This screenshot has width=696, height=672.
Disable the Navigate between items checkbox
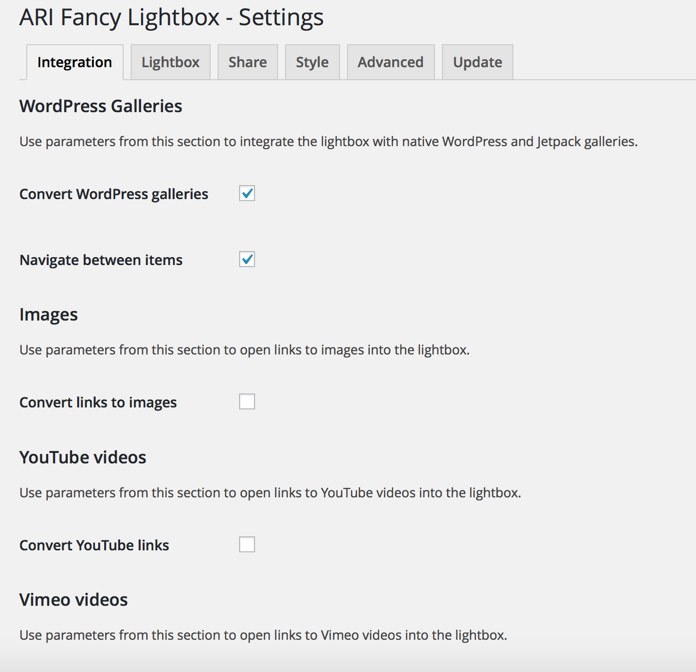[247, 259]
